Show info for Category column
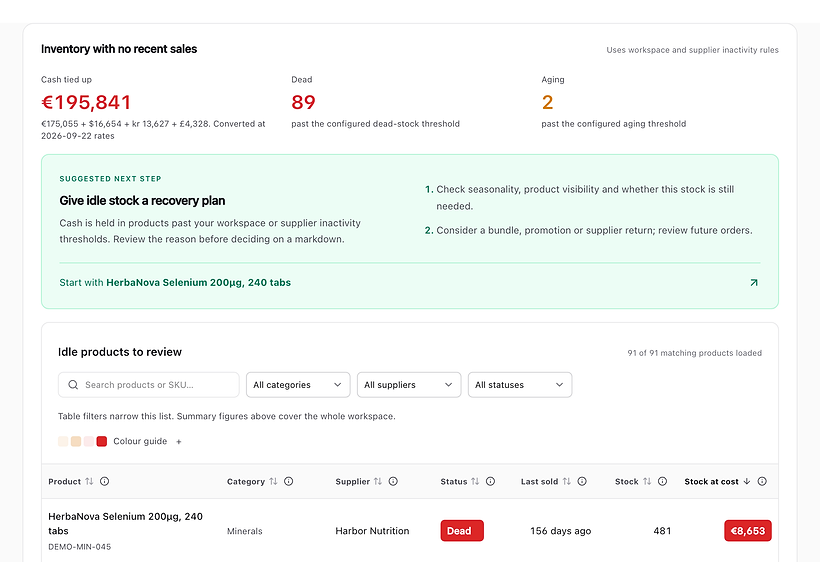The height and width of the screenshot is (562, 820). pos(289,481)
